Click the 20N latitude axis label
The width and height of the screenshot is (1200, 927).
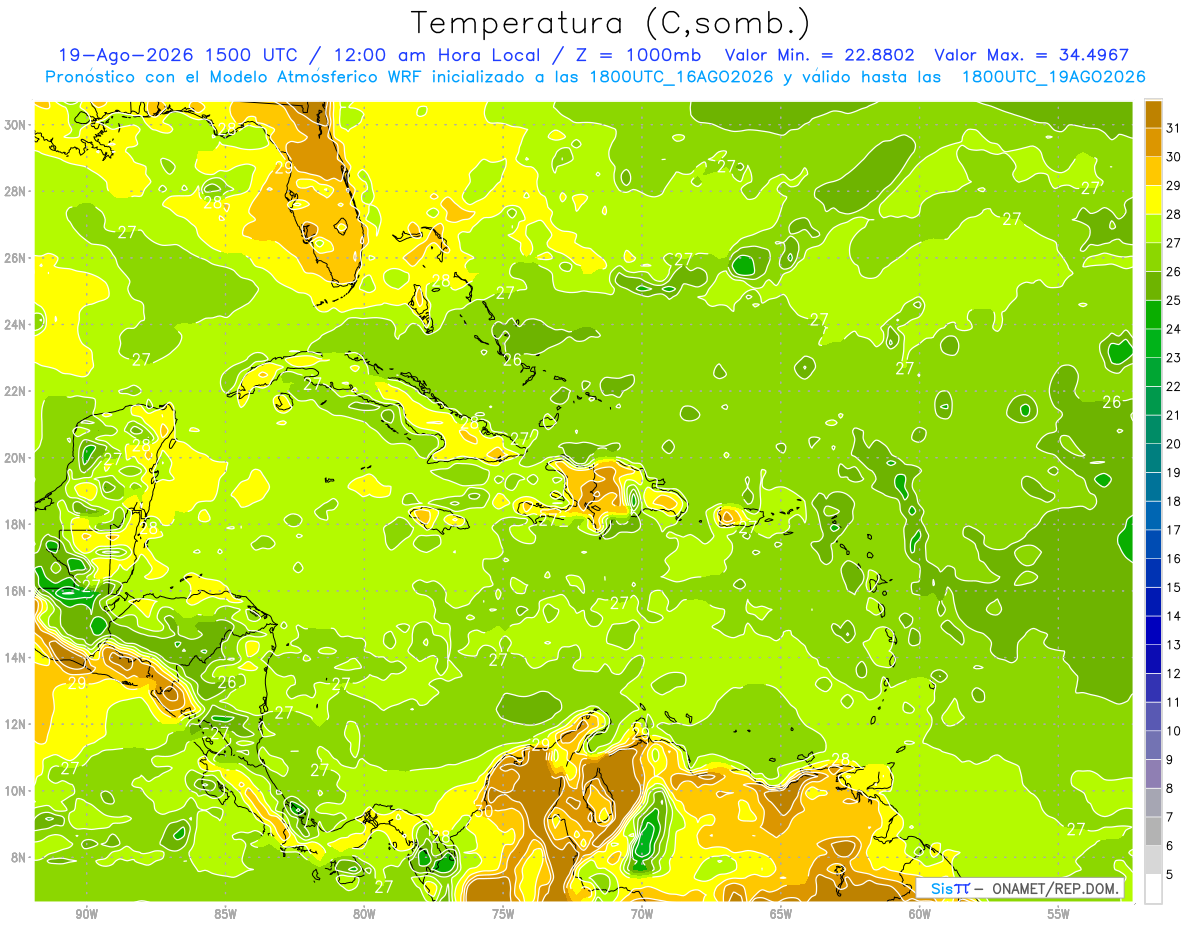pos(16,457)
